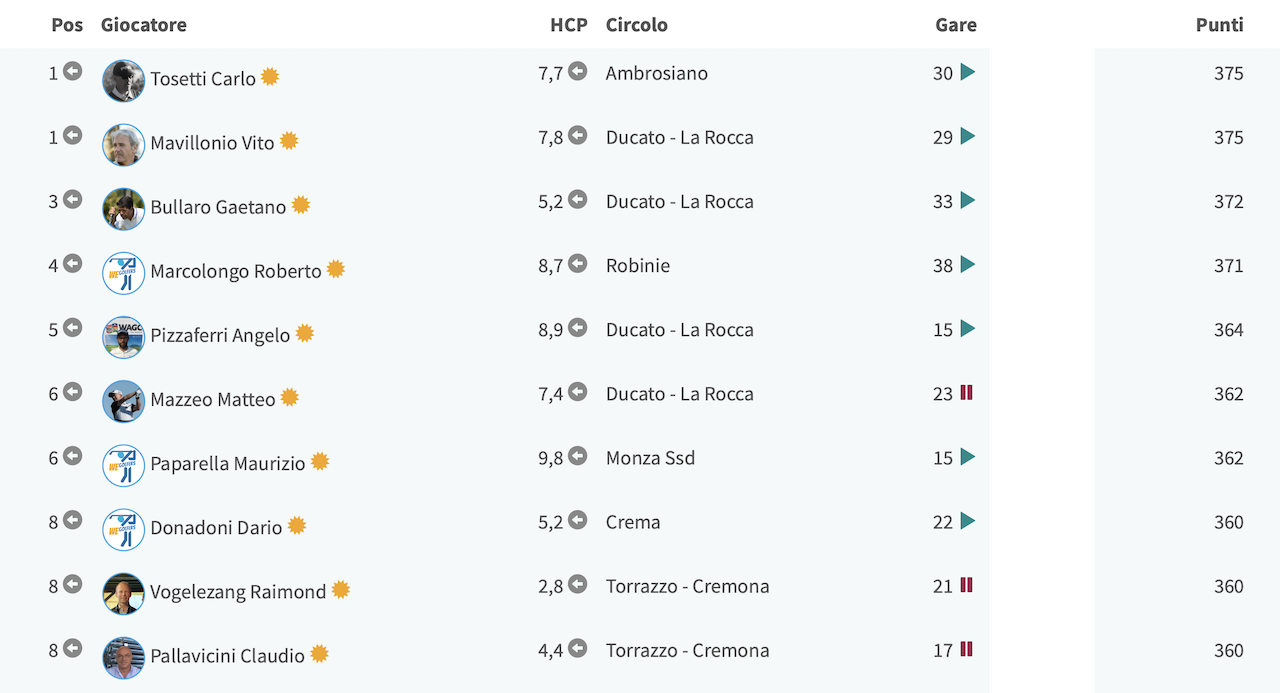Click Mavillonio Vito's profile photo thumbnail
Viewport: 1280px width, 693px height.
click(124, 145)
